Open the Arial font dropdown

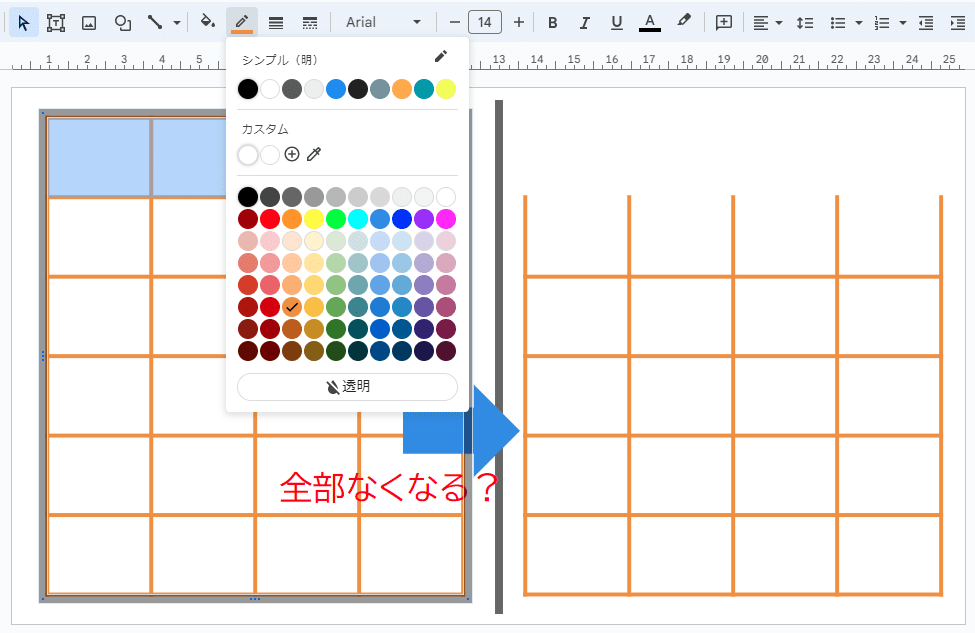(x=383, y=22)
